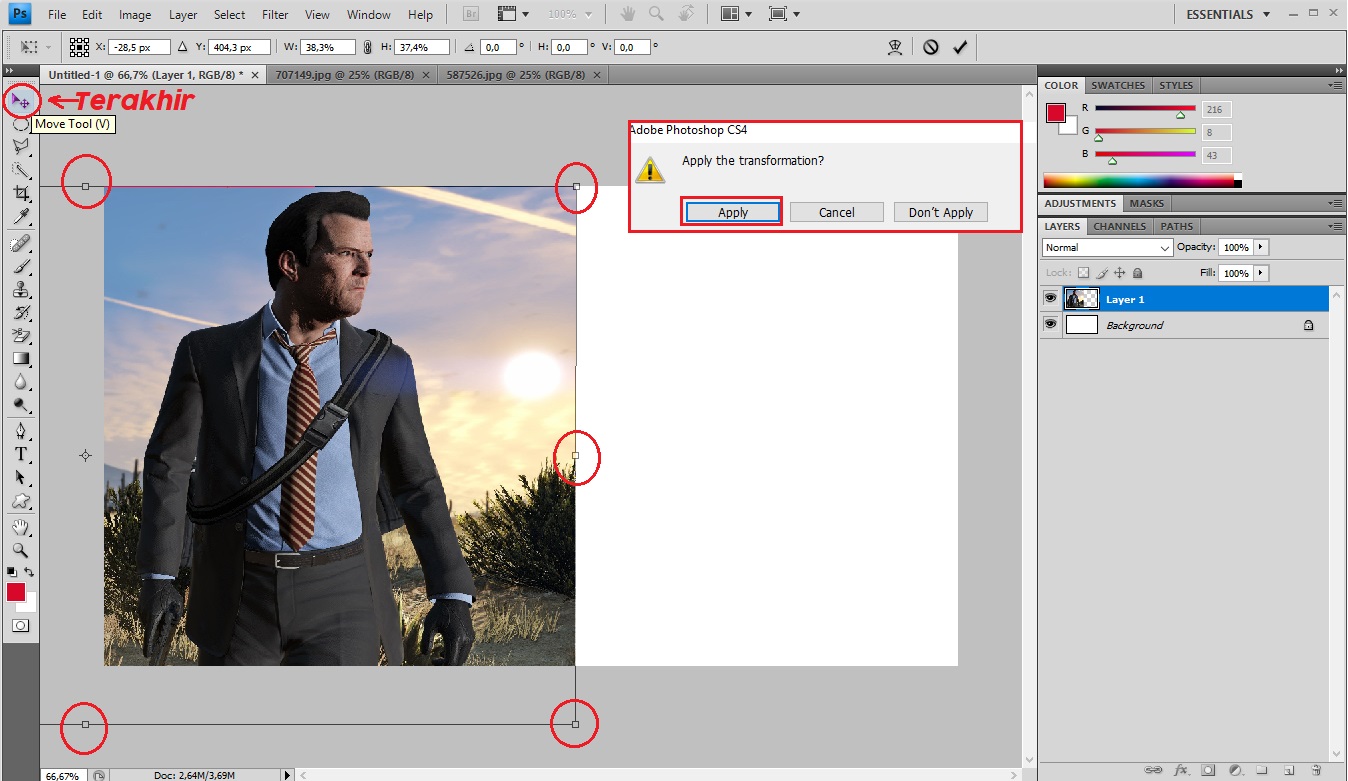Click the R red channel slider
This screenshot has height=781, width=1348.
pyautogui.click(x=1145, y=108)
